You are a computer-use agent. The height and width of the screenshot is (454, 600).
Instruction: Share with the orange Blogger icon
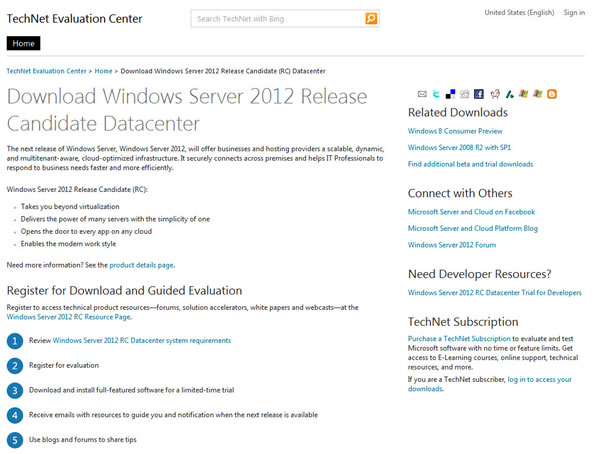point(552,94)
